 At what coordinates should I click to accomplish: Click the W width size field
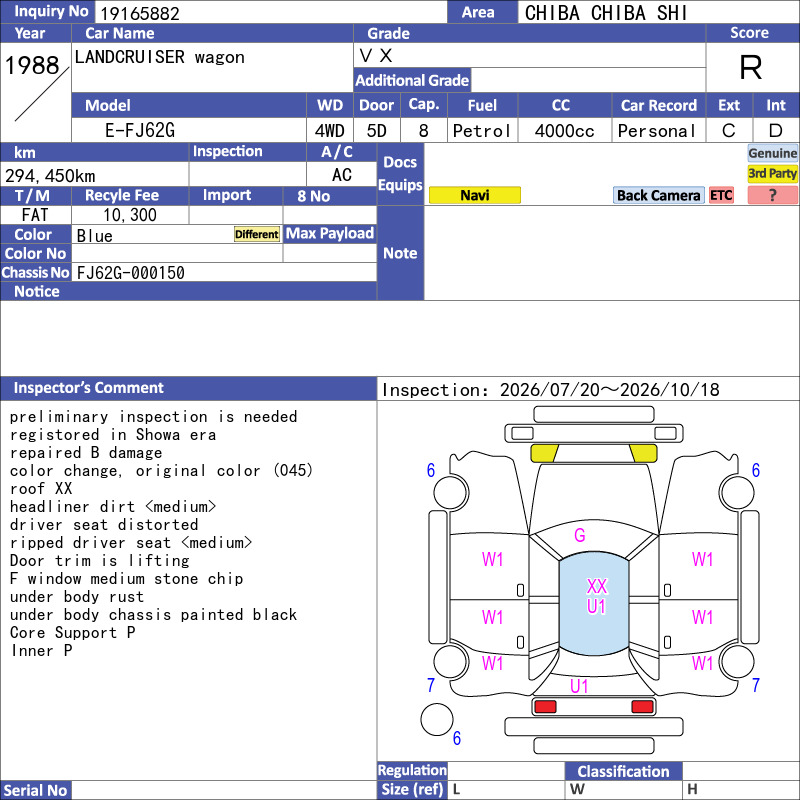[x=623, y=789]
